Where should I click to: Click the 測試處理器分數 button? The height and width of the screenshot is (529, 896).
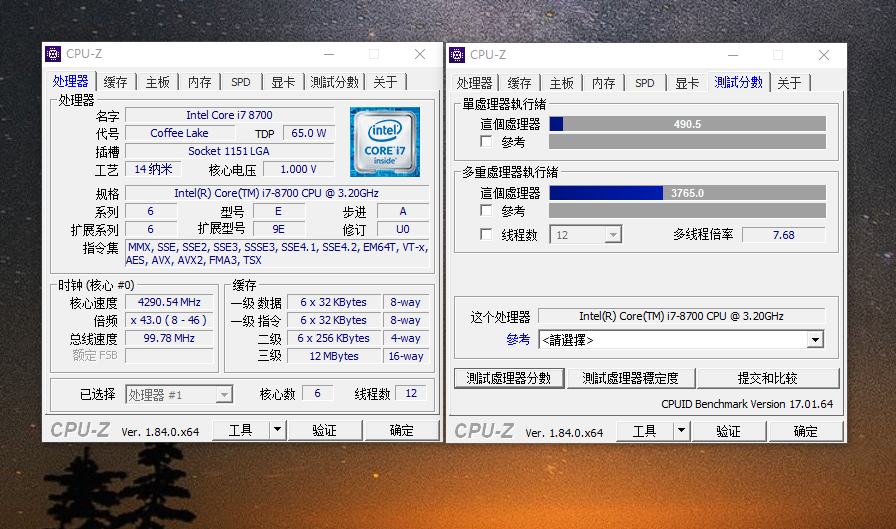[x=509, y=378]
